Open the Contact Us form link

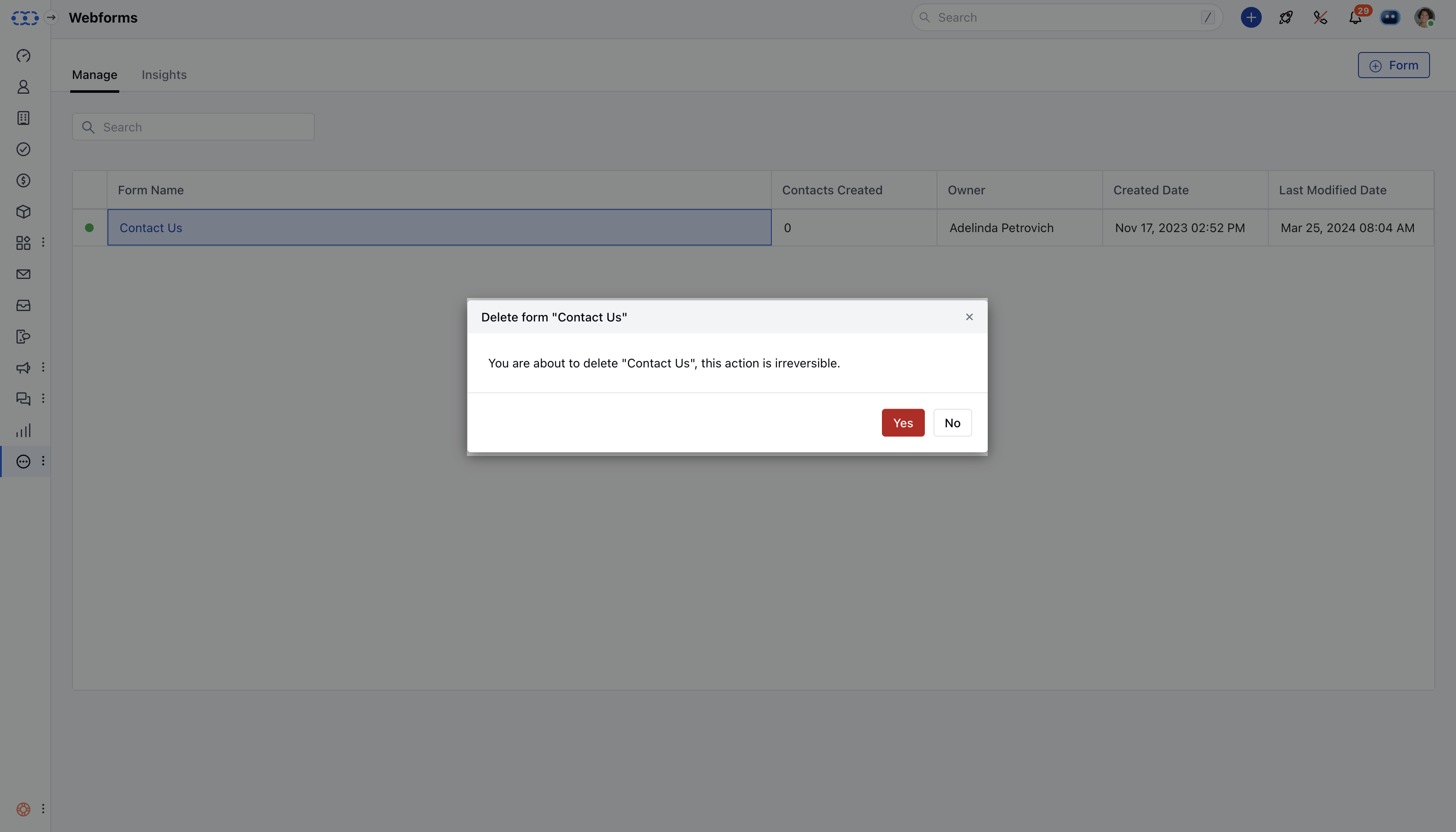151,227
